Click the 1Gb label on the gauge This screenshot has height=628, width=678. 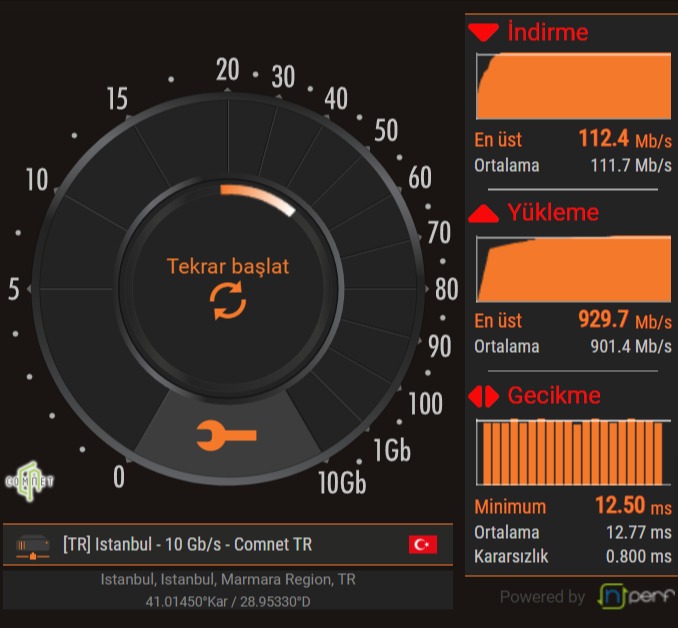point(392,450)
